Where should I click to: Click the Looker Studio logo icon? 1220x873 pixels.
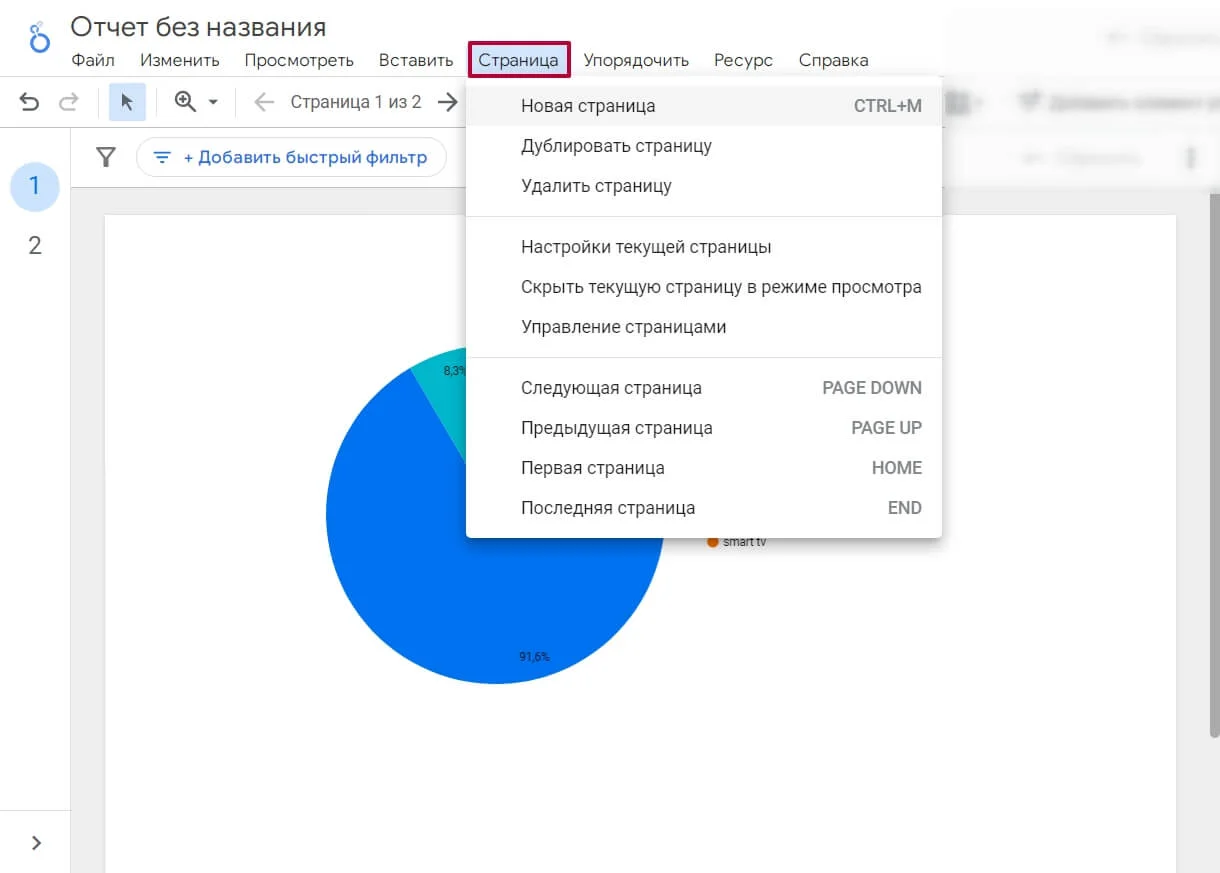(39, 38)
